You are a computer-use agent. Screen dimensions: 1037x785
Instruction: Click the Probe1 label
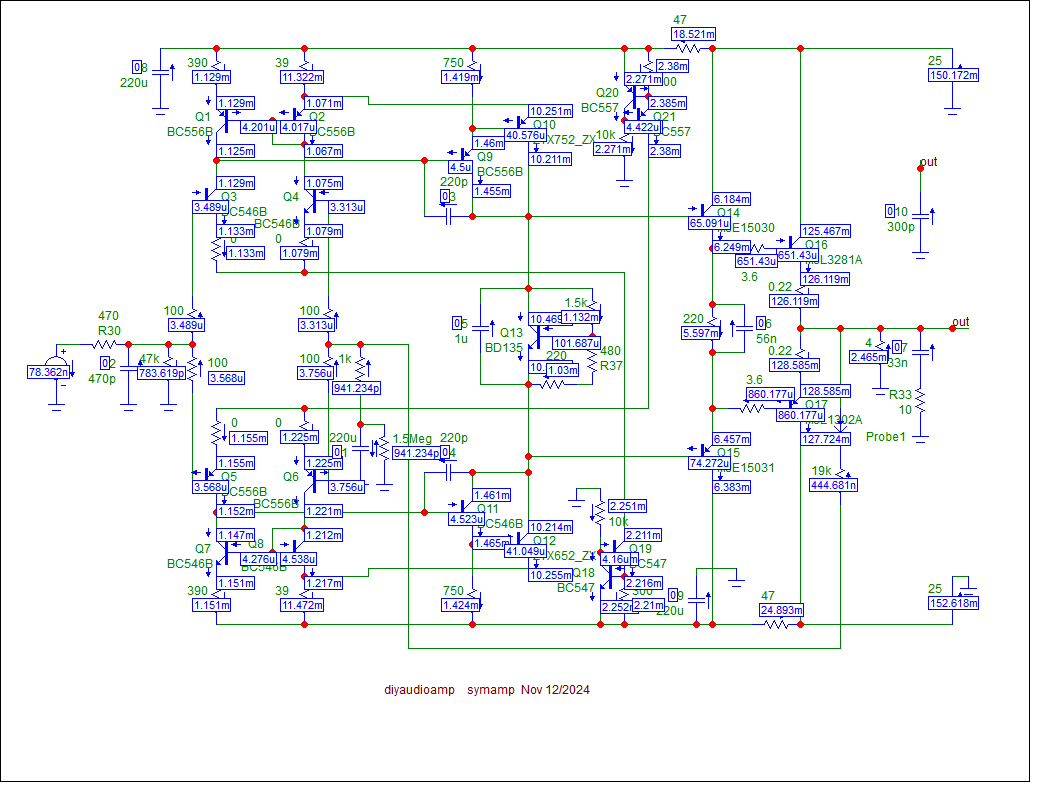click(x=886, y=436)
